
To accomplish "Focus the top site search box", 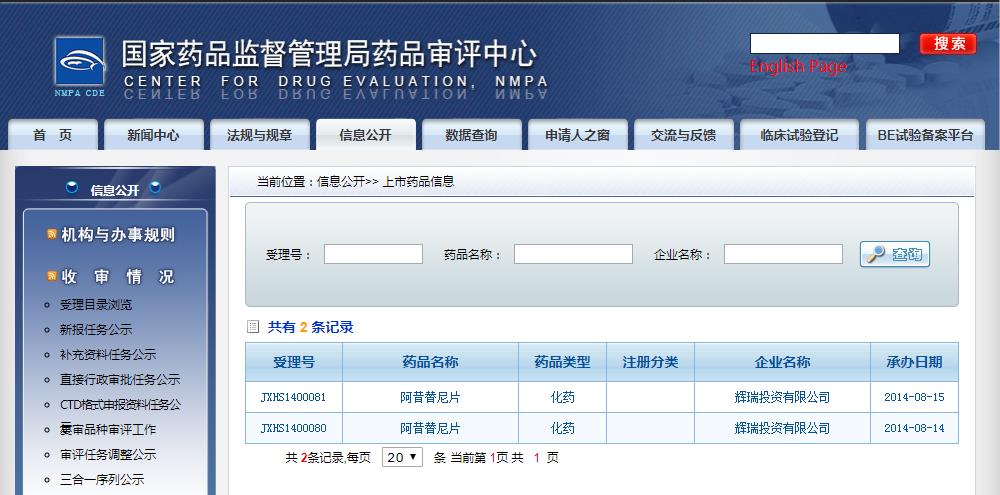I will (x=825, y=43).
